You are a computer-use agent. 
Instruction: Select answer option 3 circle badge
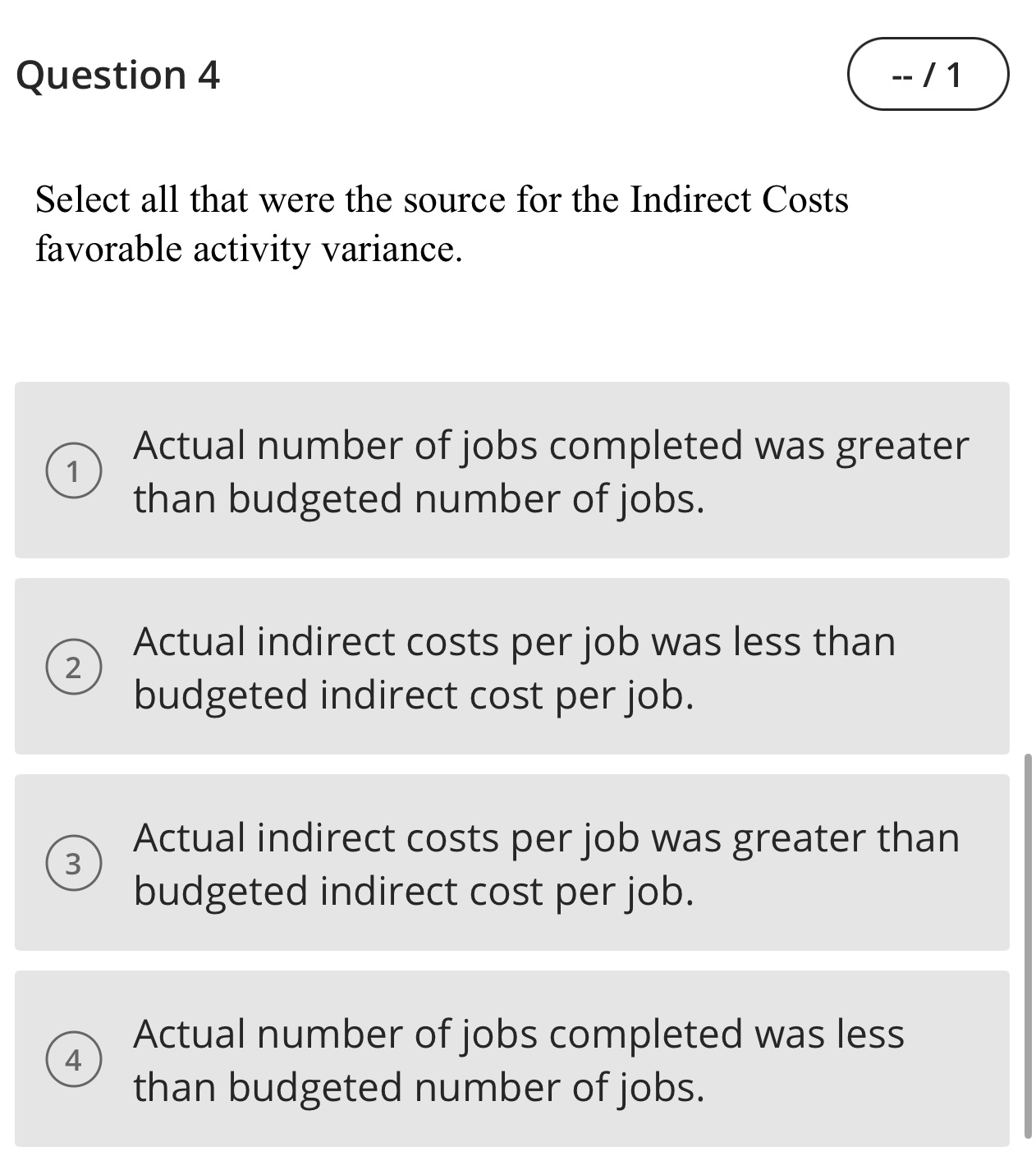[x=74, y=864]
